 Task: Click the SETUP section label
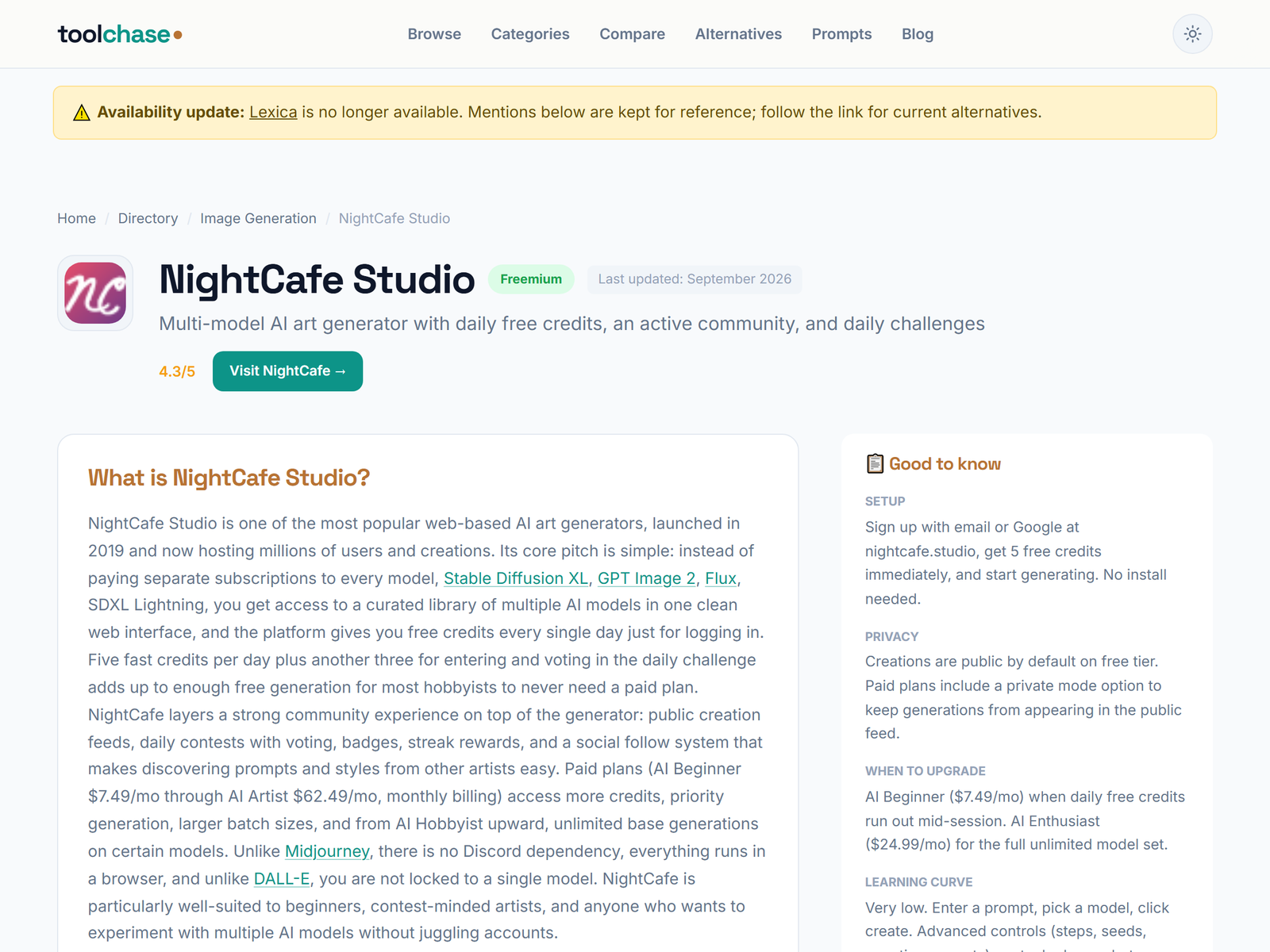[x=885, y=501]
